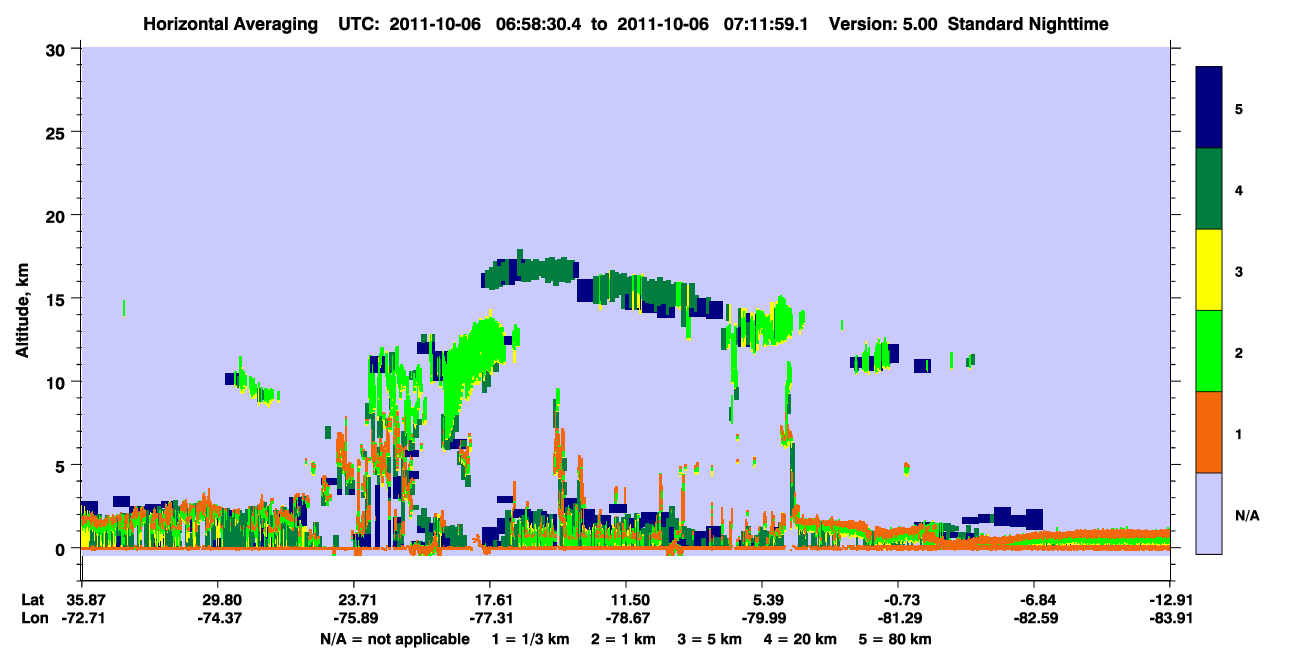The image size is (1300, 667).
Task: Click latitude value '-12.91'
Action: click(1170, 600)
